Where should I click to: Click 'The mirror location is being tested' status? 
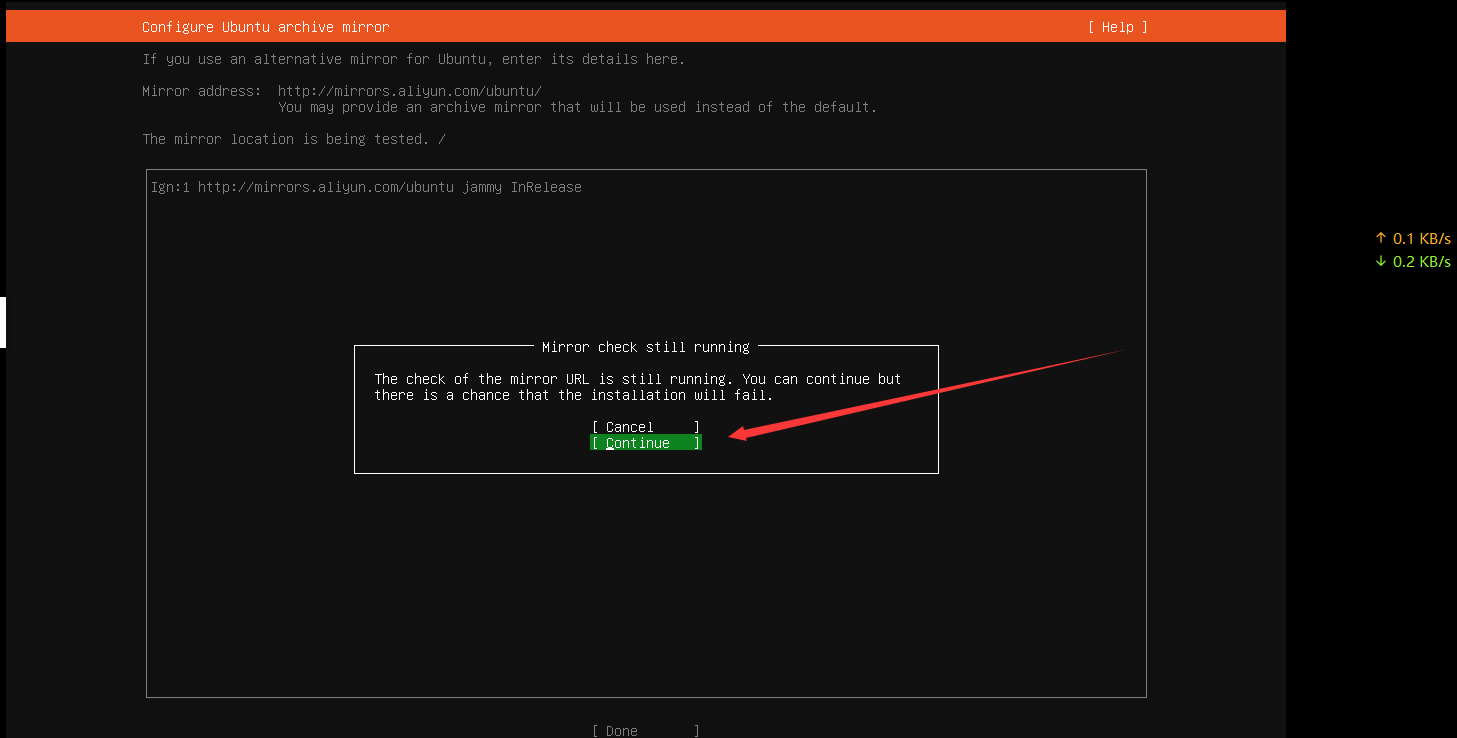point(294,139)
